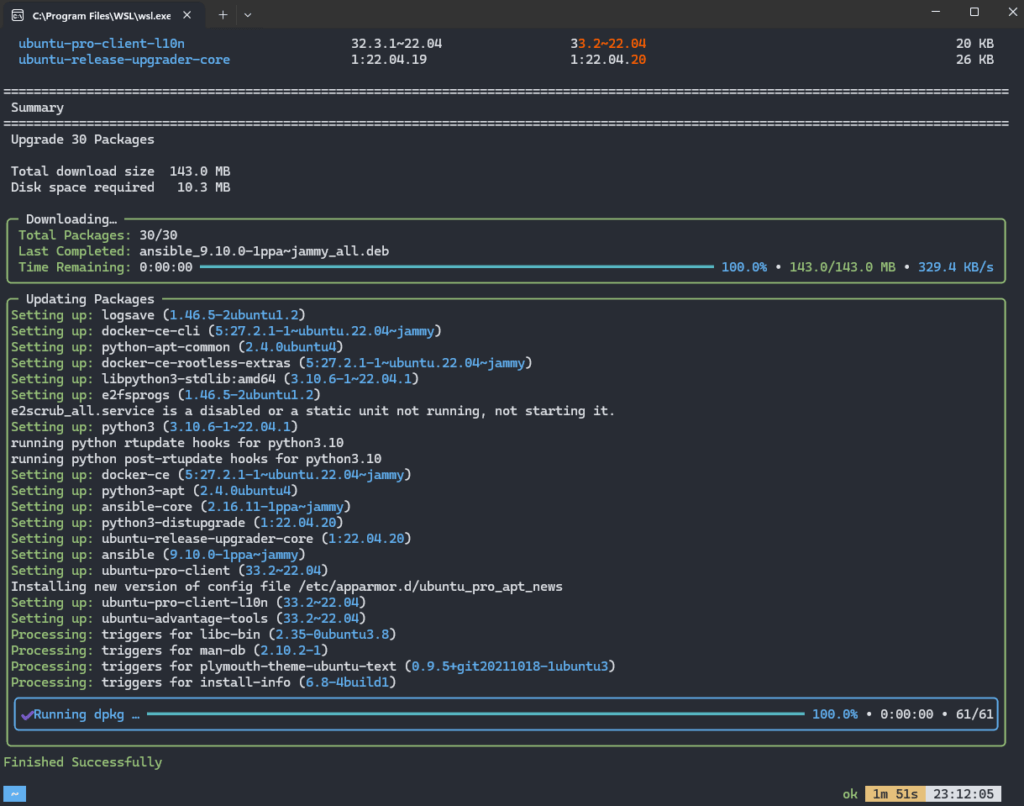
Task: Click the running python post-rtupdate hooks line
Action: [196, 459]
